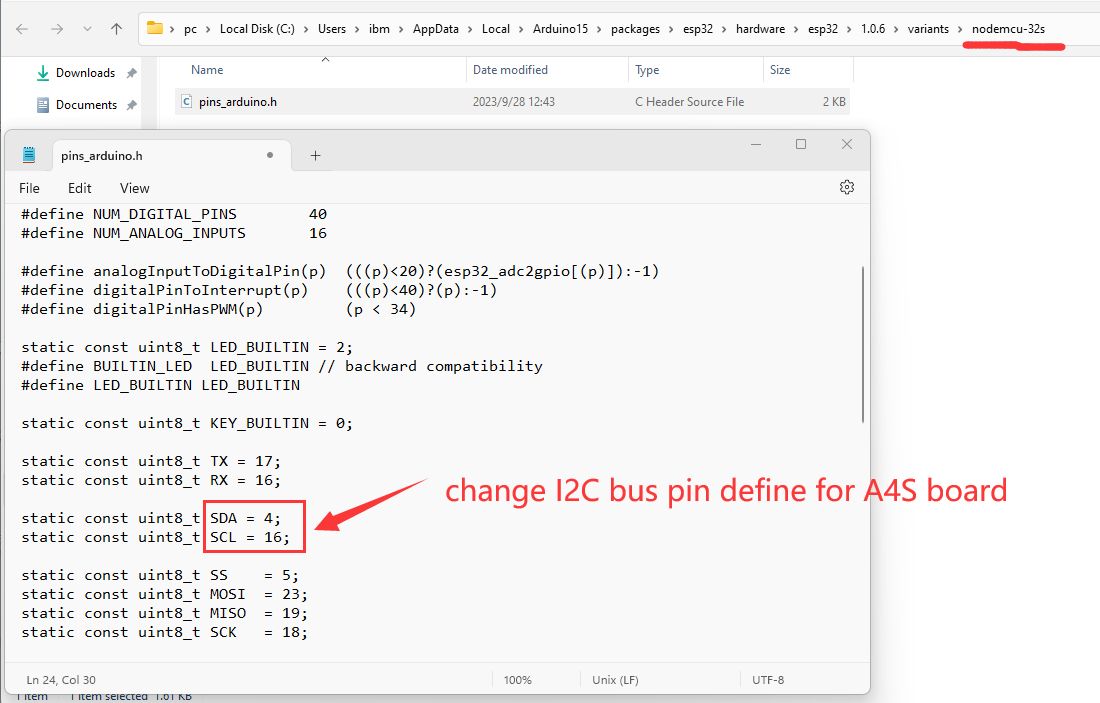Expand the chevron after 'Local Disk (C:)' in the breadcrumb
This screenshot has height=703, width=1100.
click(308, 29)
